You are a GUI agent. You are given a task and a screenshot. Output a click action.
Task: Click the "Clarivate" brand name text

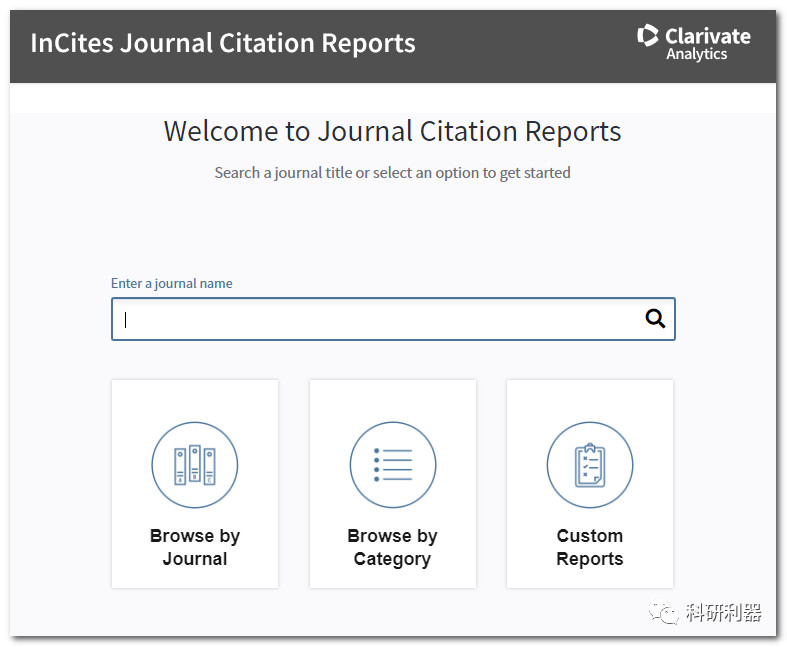(x=707, y=36)
